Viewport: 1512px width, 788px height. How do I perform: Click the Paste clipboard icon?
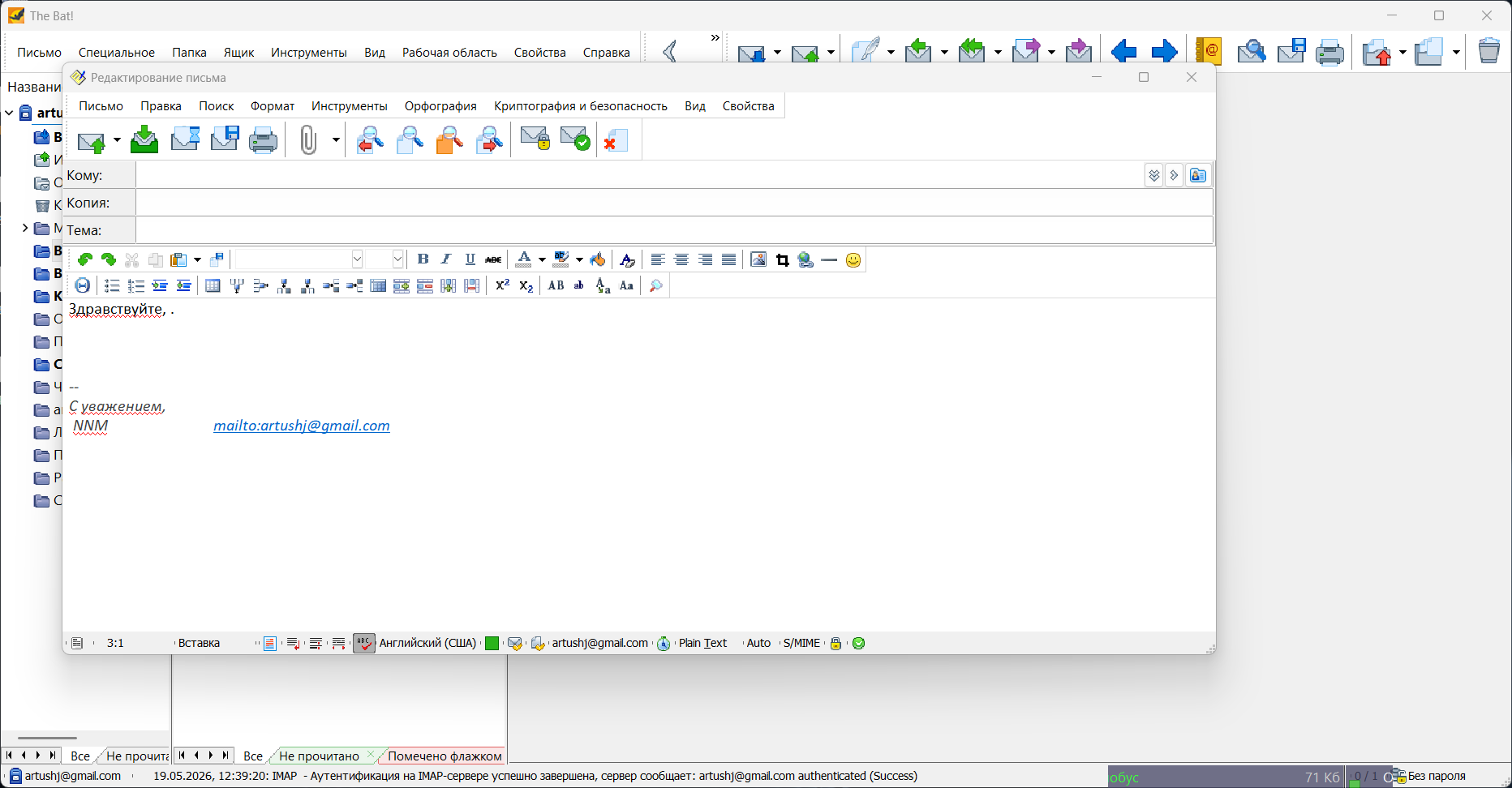pos(178,259)
